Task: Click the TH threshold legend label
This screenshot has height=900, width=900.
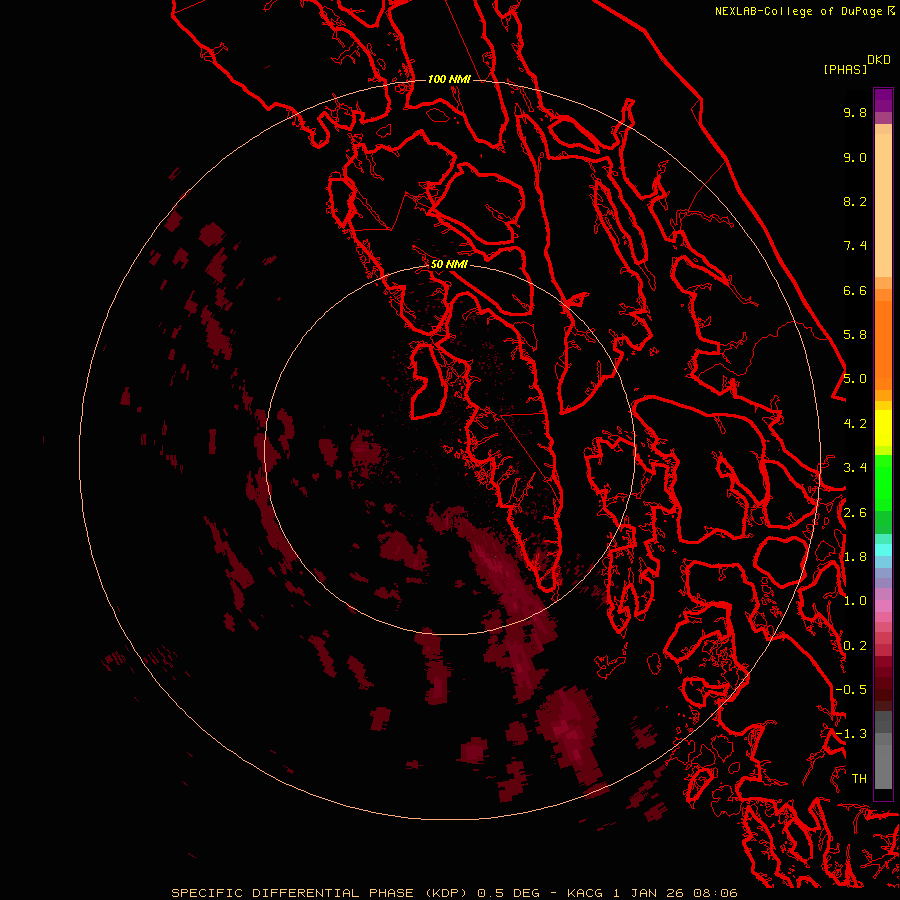Action: coord(859,779)
